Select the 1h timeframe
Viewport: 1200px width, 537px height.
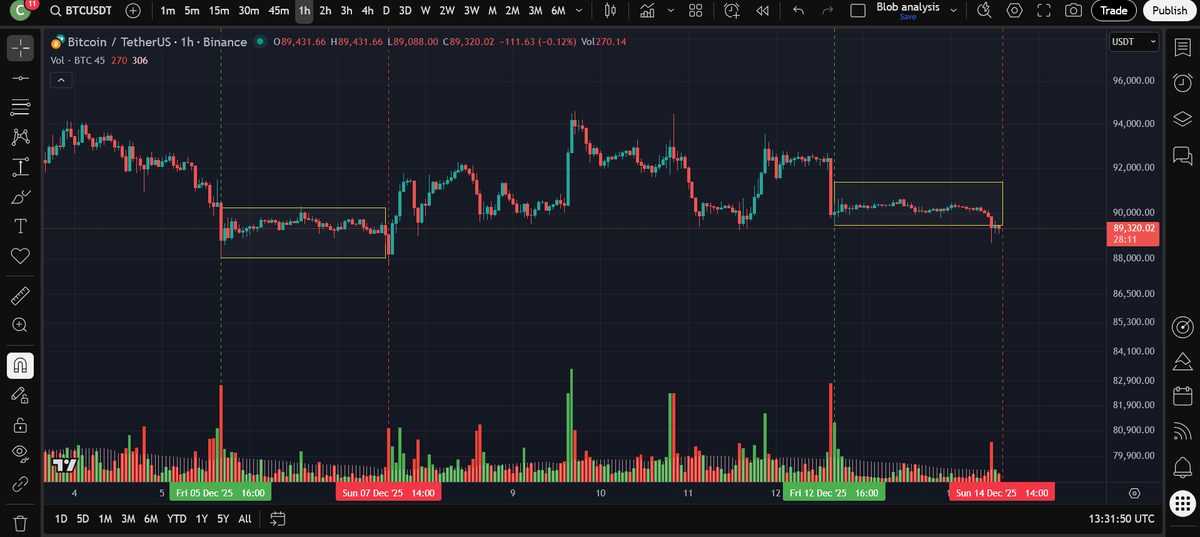(304, 11)
